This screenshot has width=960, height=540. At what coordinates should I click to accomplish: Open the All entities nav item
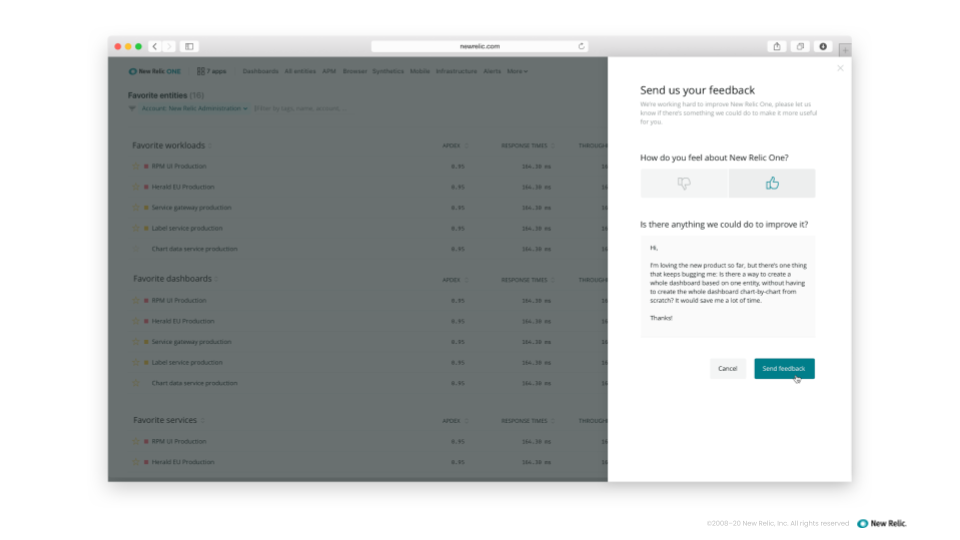coord(300,72)
